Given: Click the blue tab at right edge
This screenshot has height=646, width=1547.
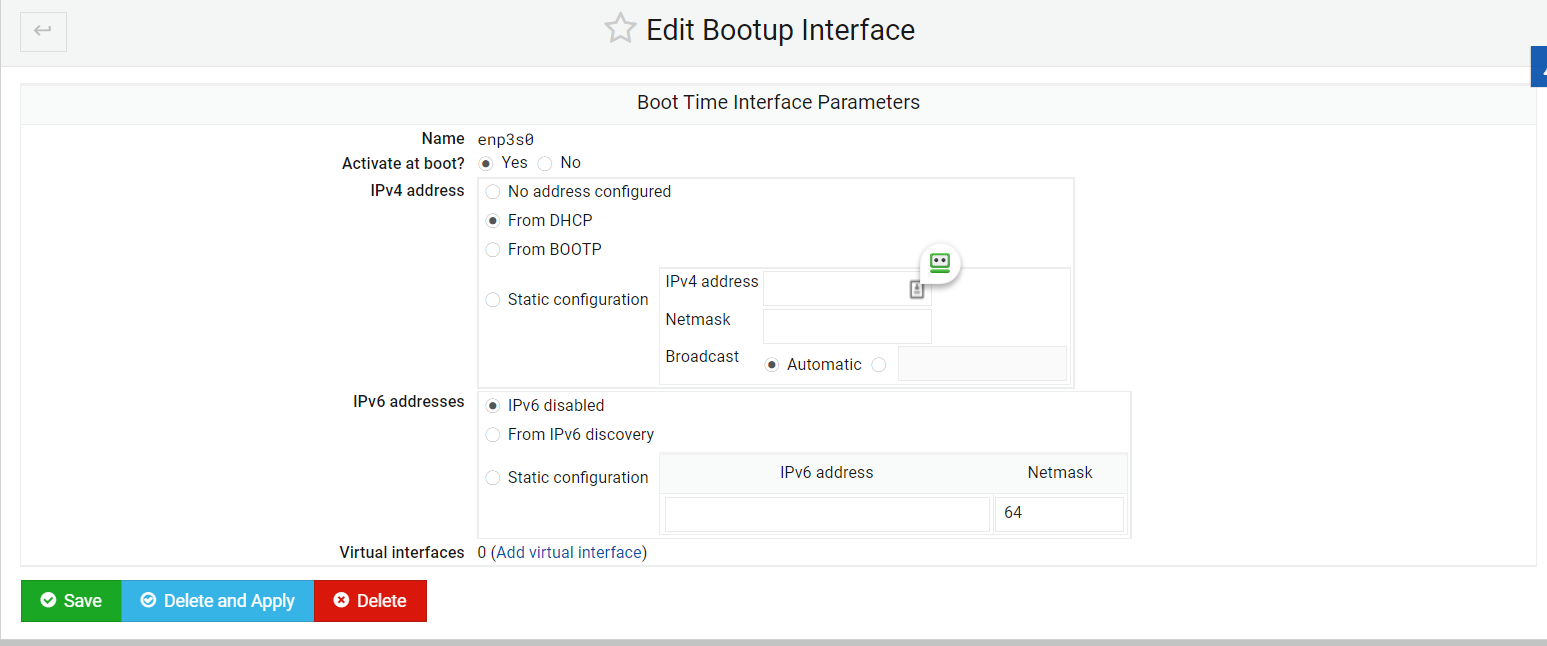Looking at the screenshot, I should 1539,66.
